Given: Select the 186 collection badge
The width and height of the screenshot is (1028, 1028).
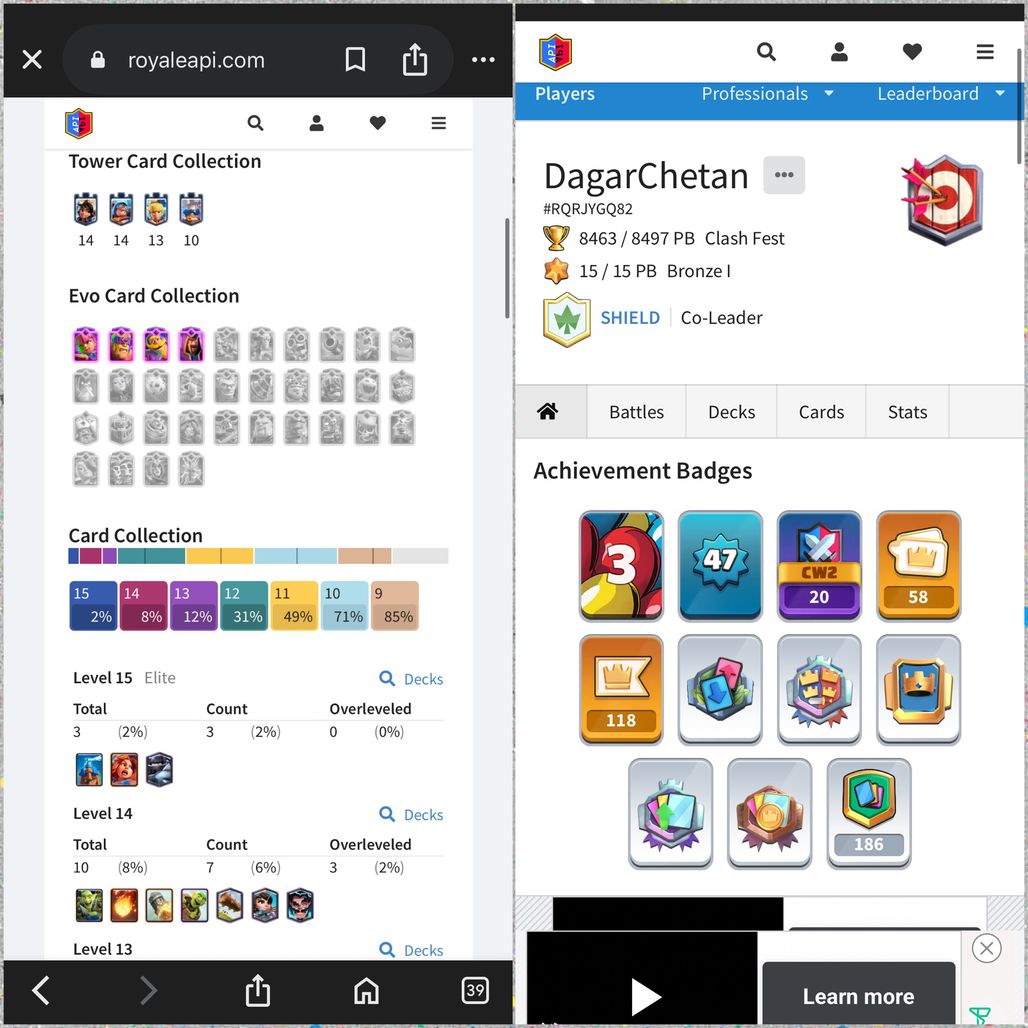Looking at the screenshot, I should tap(869, 814).
